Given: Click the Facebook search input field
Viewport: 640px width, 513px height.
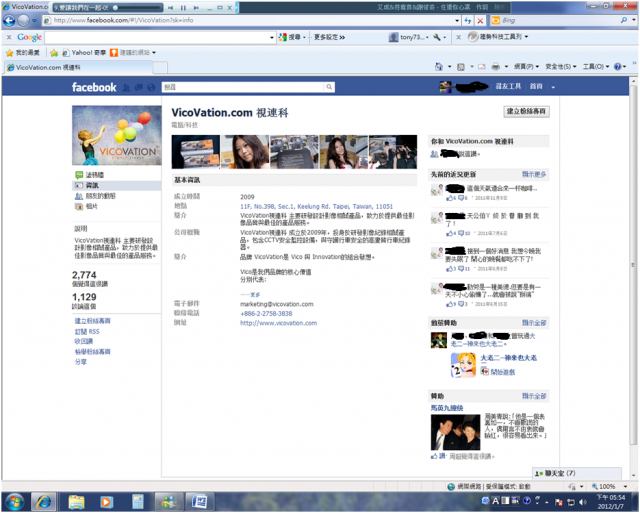Looking at the screenshot, I should point(244,87).
